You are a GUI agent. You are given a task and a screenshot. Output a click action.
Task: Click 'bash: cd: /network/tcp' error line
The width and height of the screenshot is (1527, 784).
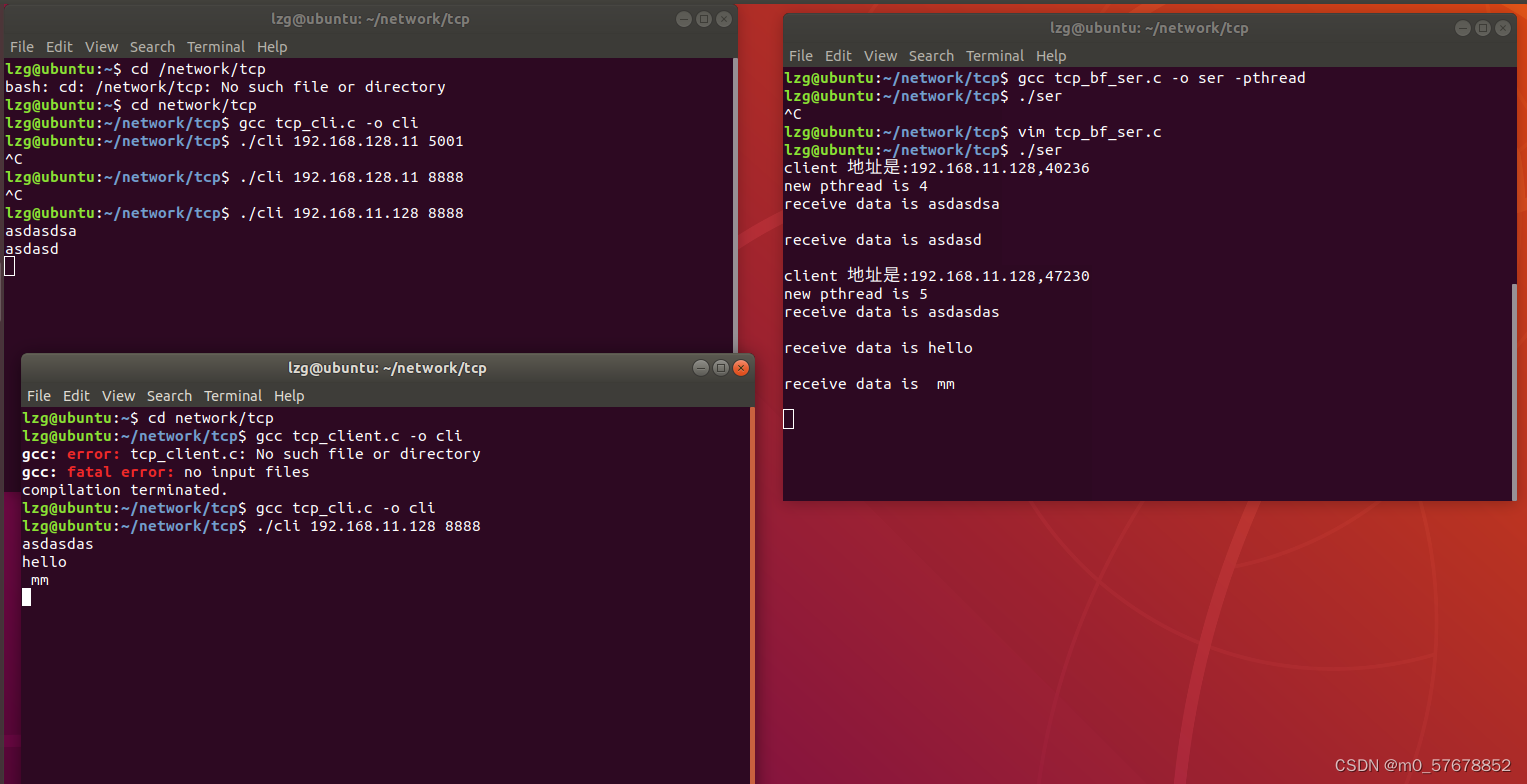pos(225,87)
